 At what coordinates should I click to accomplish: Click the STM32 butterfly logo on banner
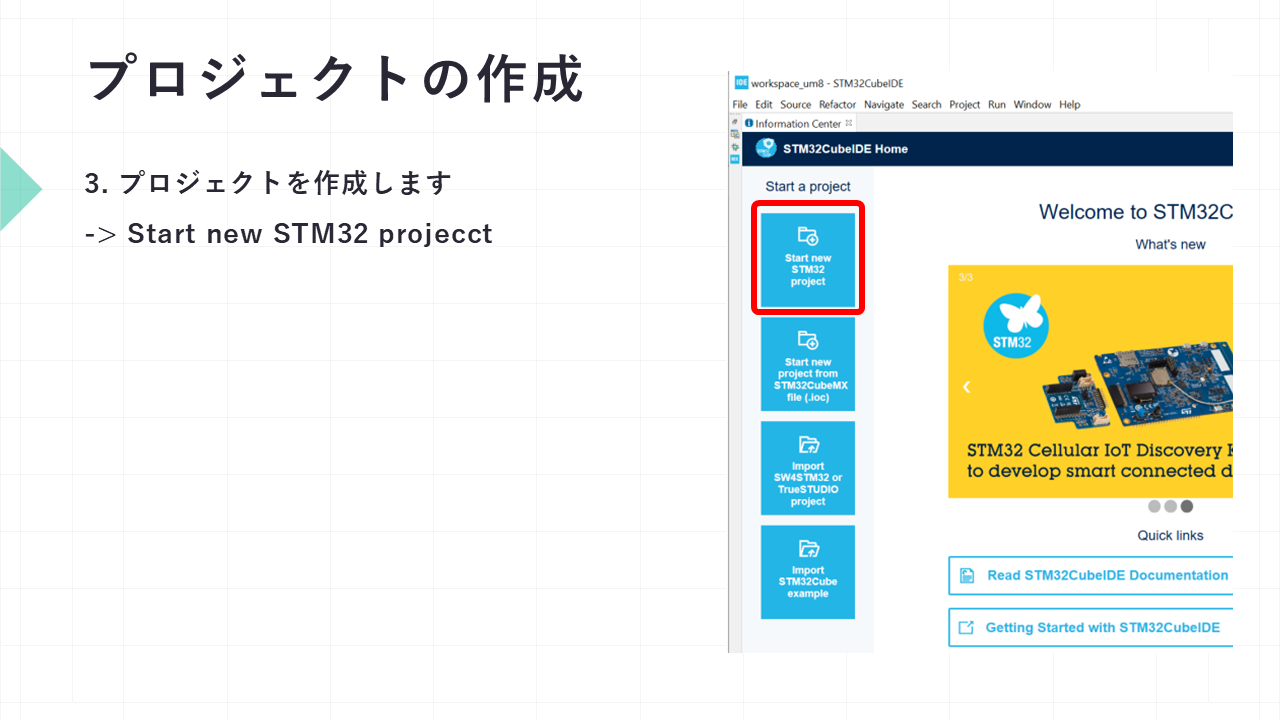1015,326
